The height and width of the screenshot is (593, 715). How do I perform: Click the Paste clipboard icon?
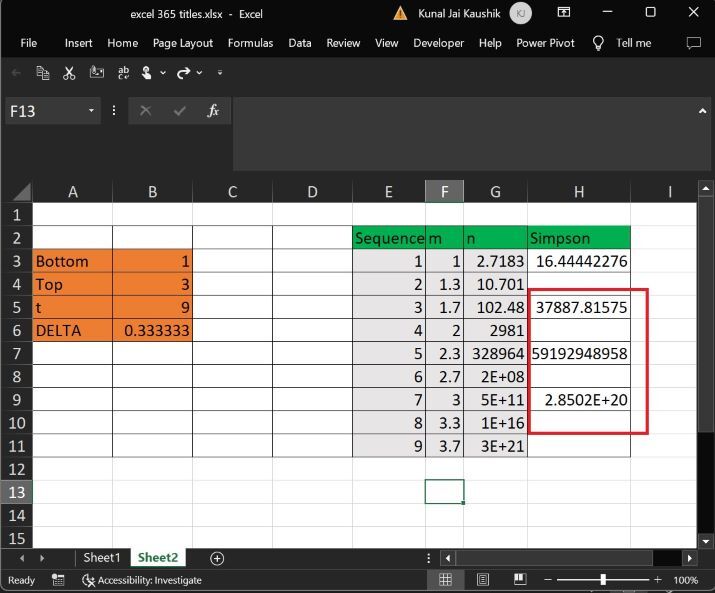96,73
